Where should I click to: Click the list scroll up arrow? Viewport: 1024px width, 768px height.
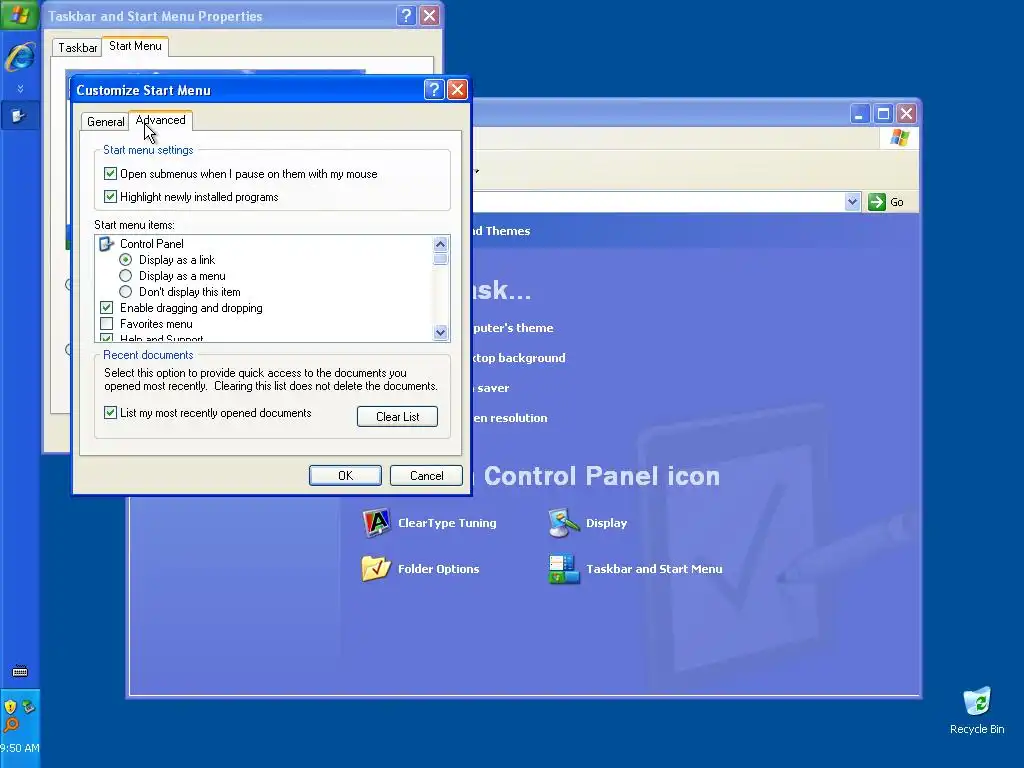(440, 244)
